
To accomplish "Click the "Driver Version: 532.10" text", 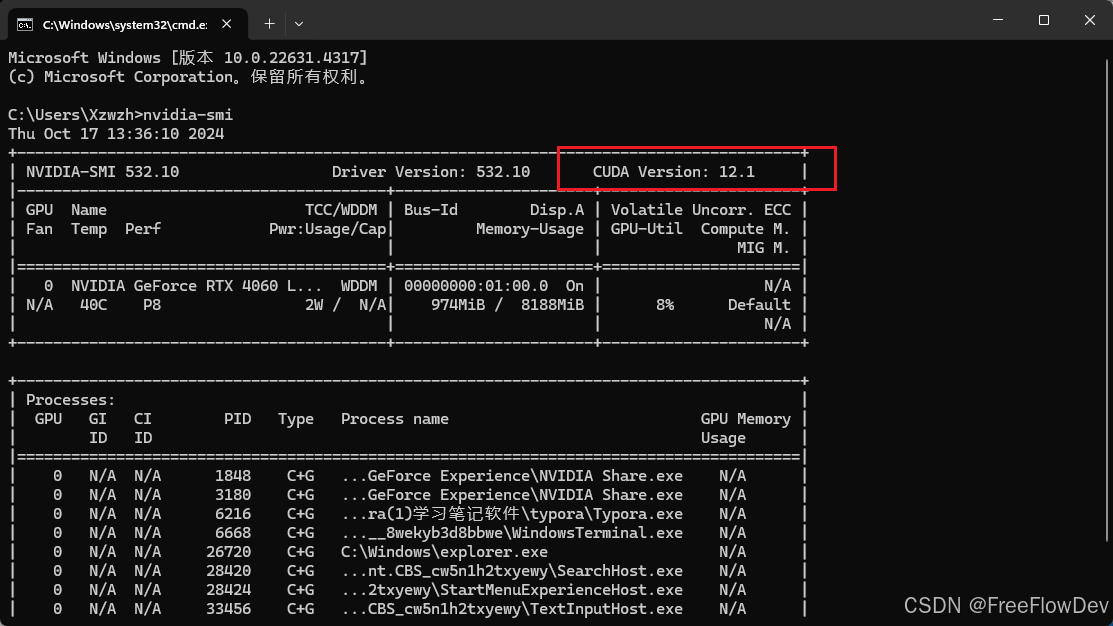I will [x=430, y=172].
